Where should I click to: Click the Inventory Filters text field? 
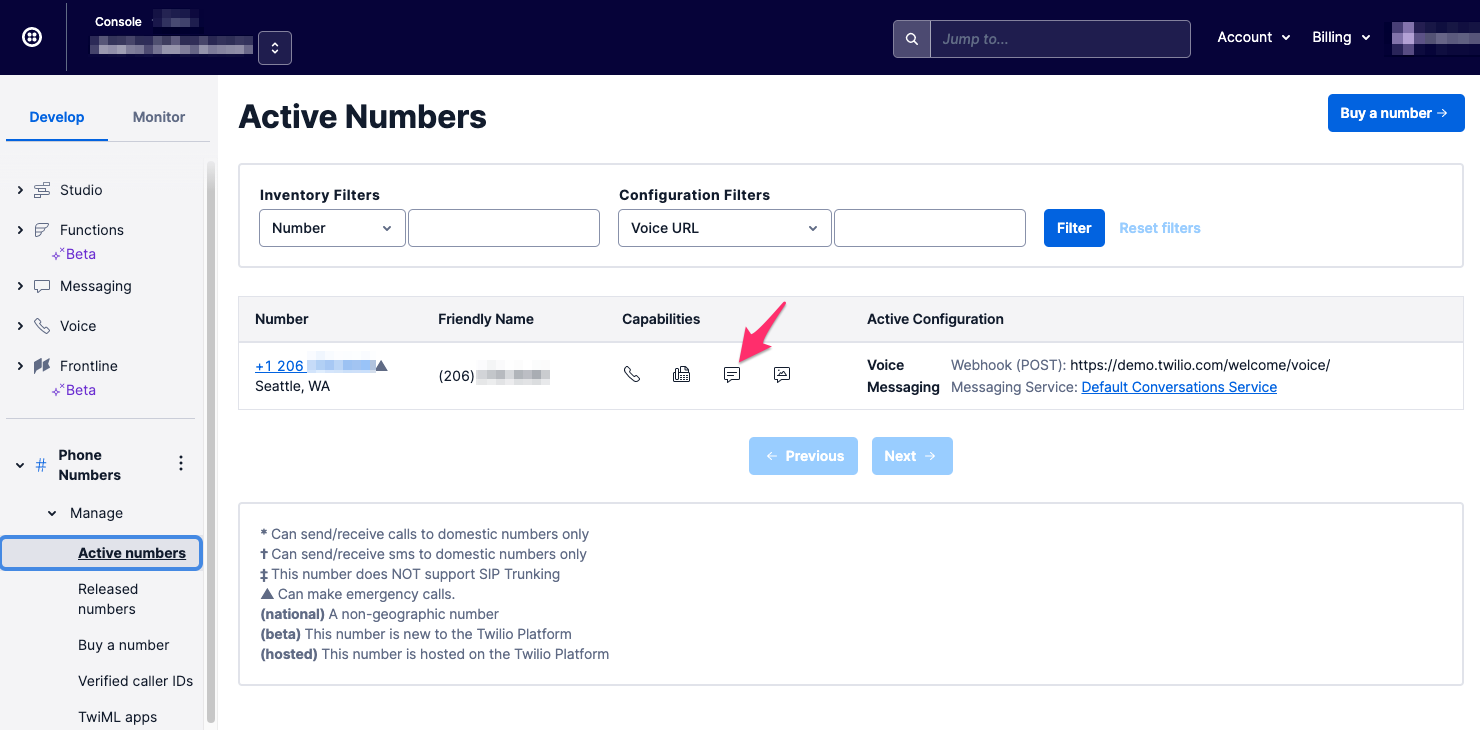click(504, 228)
